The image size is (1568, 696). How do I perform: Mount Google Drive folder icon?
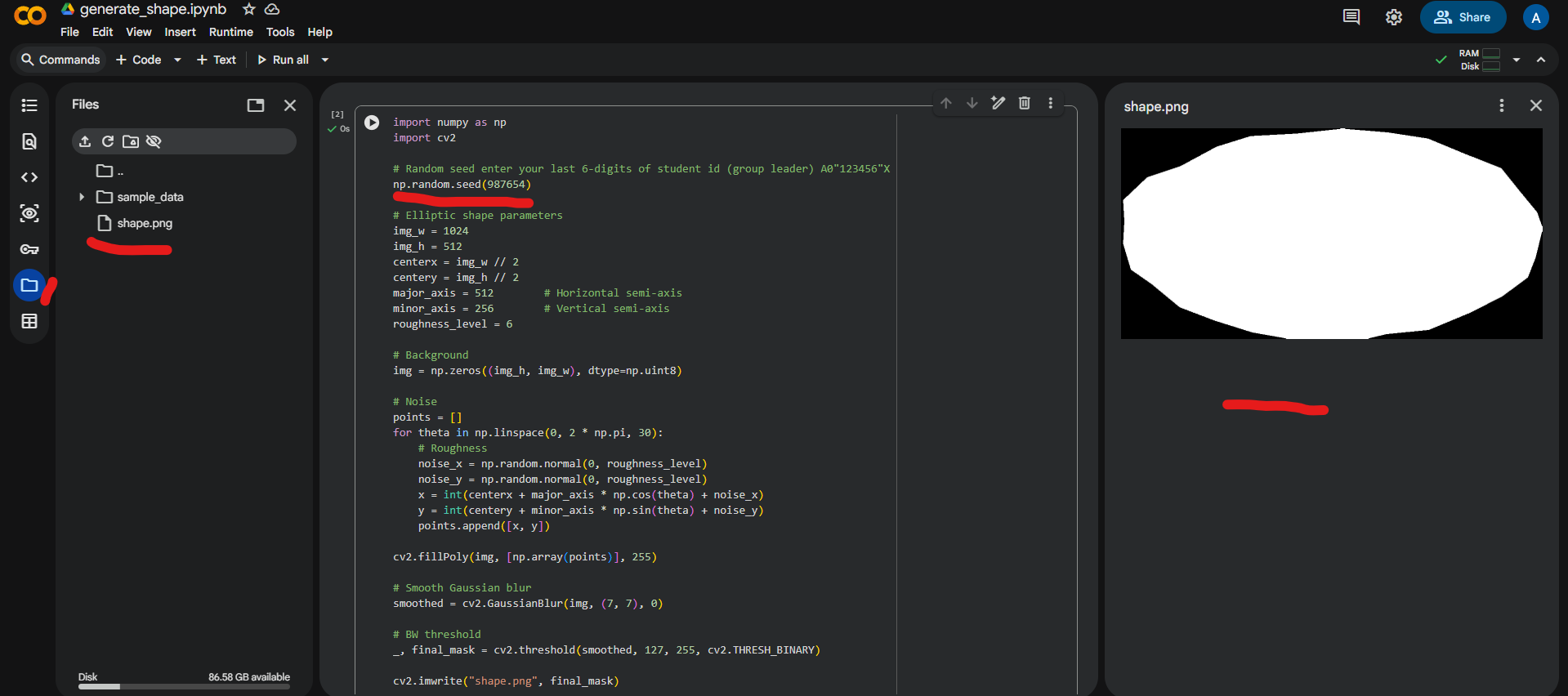pos(131,141)
